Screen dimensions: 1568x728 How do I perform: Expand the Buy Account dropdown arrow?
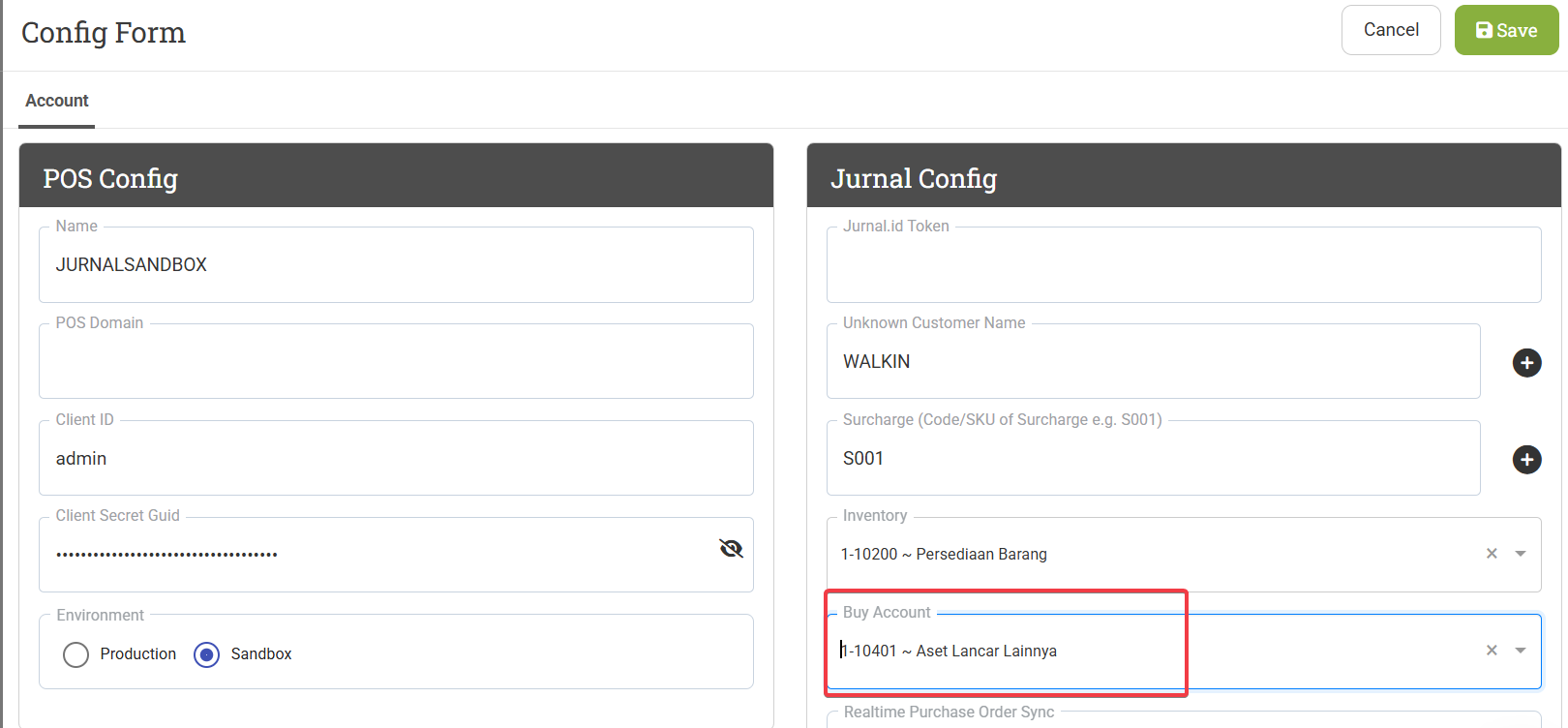[1521, 651]
